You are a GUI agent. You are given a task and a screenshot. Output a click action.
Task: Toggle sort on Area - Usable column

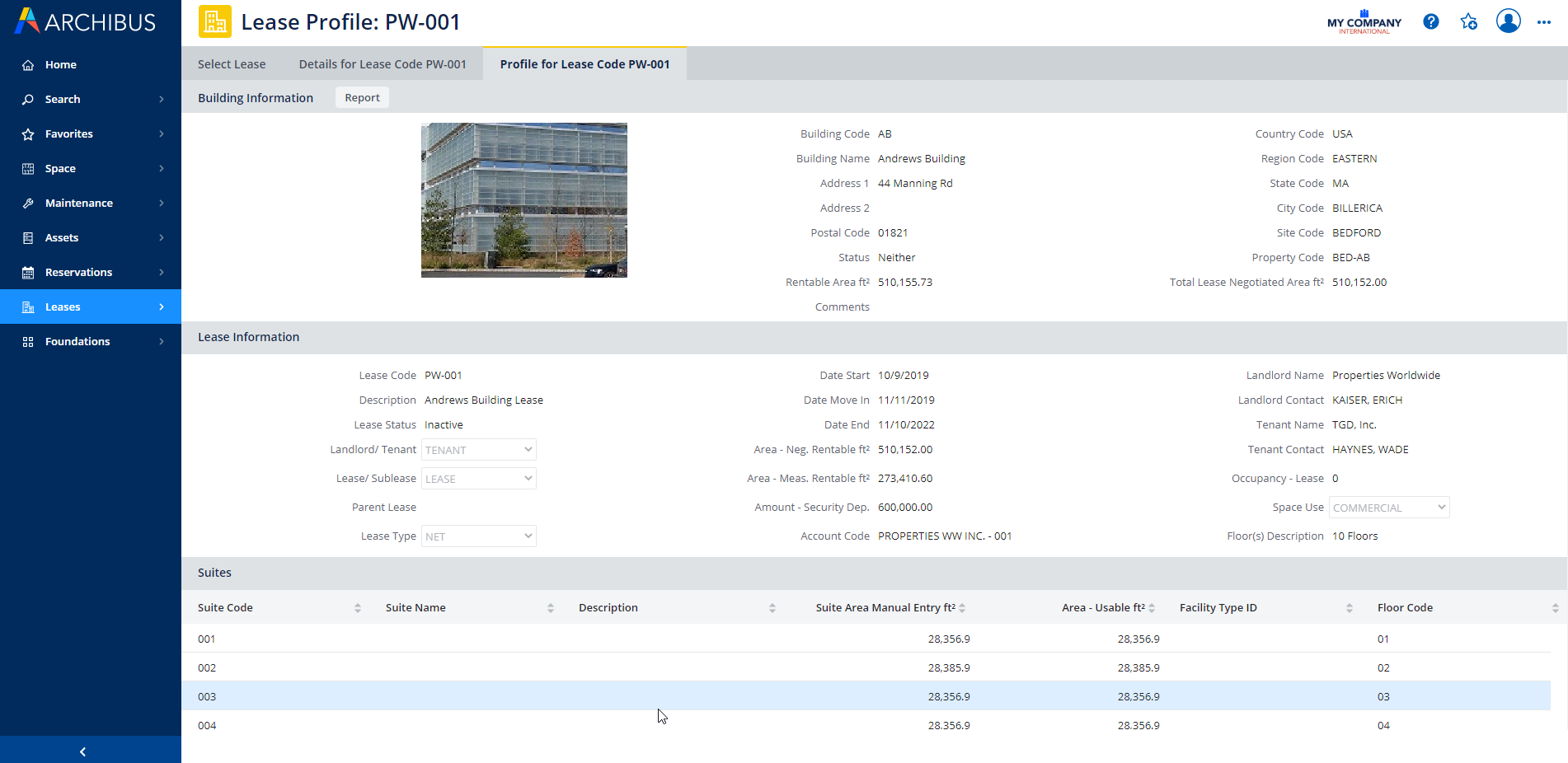coord(1152,608)
